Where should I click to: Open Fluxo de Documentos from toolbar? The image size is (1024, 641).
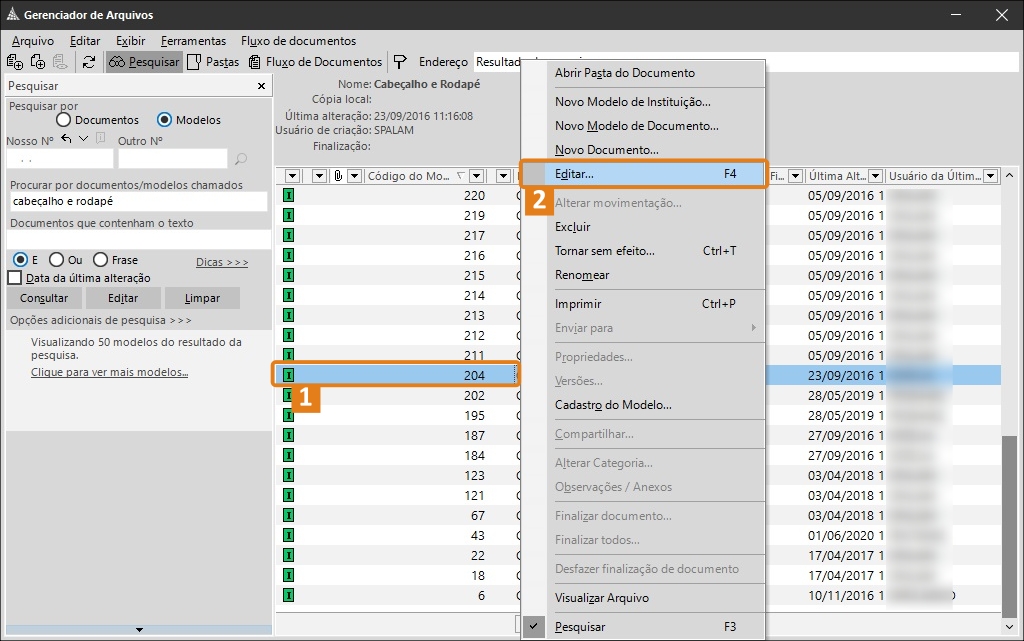pyautogui.click(x=315, y=62)
